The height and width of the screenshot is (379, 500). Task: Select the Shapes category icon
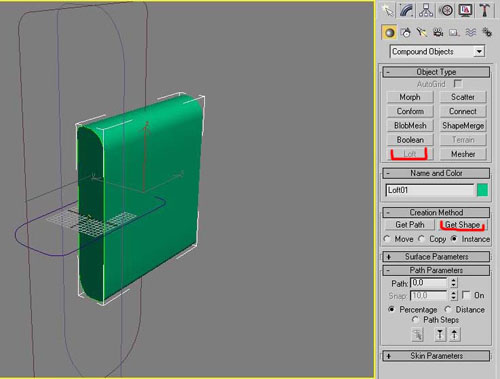pyautogui.click(x=406, y=33)
